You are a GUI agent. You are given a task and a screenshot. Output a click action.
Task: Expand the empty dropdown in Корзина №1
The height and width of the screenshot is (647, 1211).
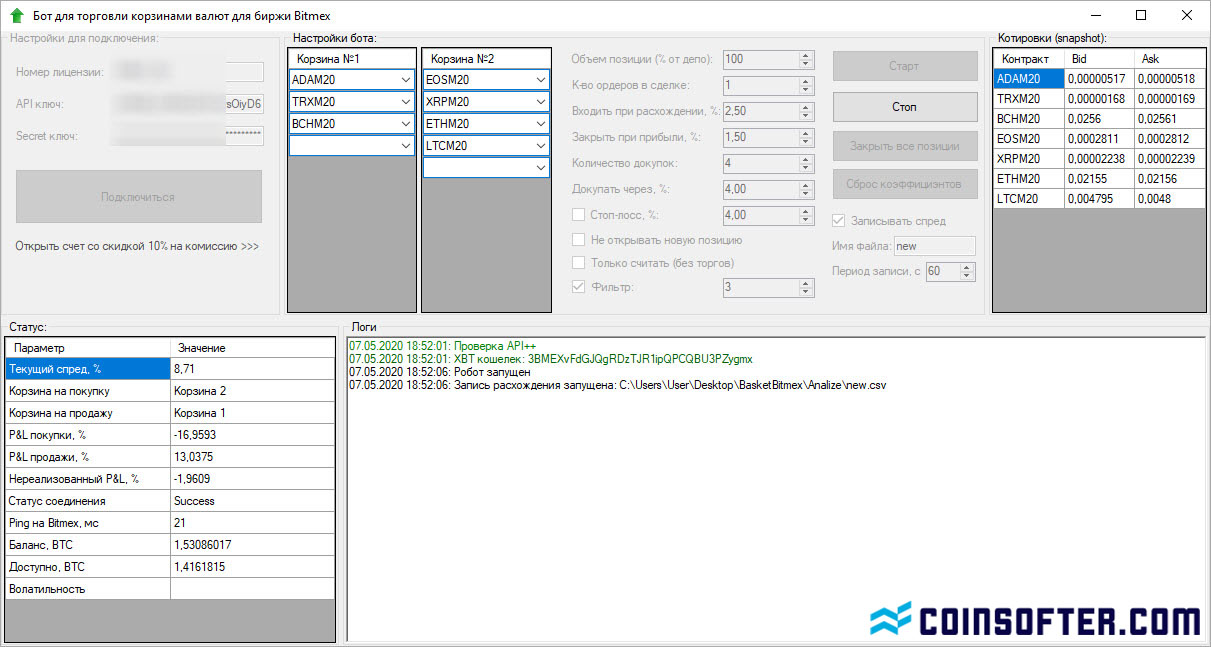click(405, 145)
